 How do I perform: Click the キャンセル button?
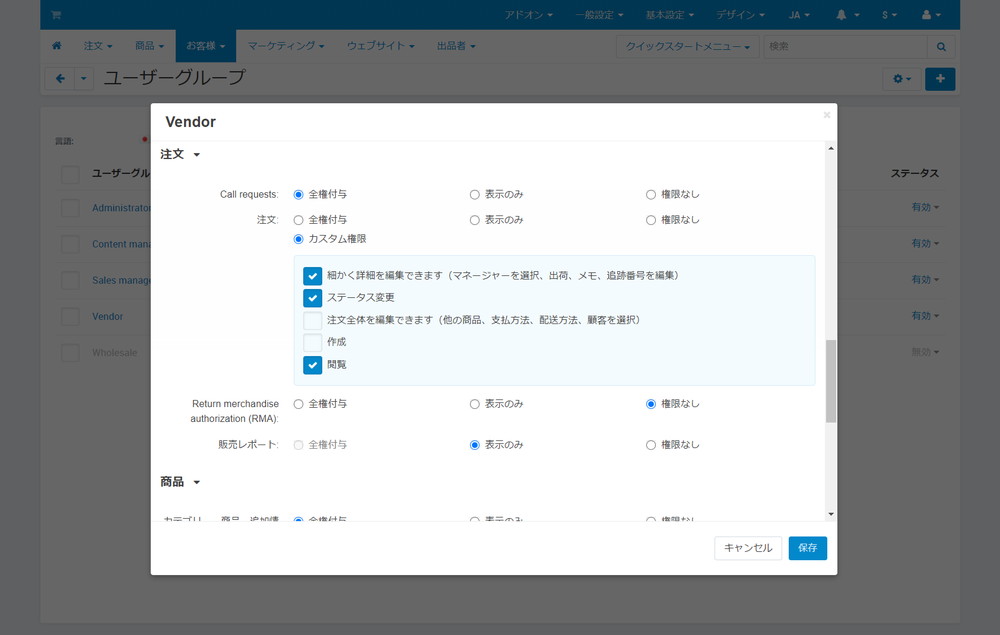tap(748, 548)
